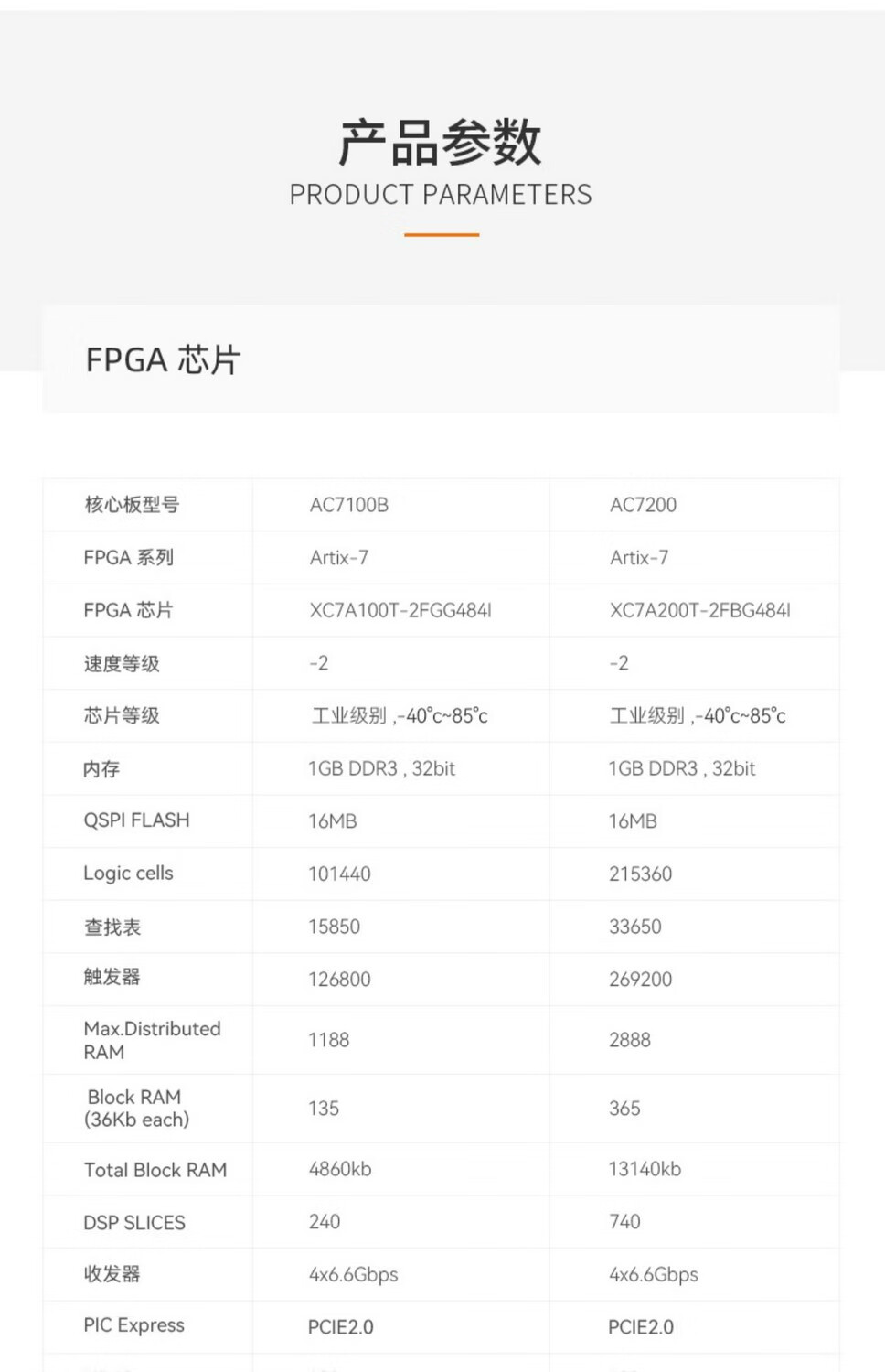The width and height of the screenshot is (885, 1372).
Task: Click the 触发器 value 126800
Action: tap(339, 980)
